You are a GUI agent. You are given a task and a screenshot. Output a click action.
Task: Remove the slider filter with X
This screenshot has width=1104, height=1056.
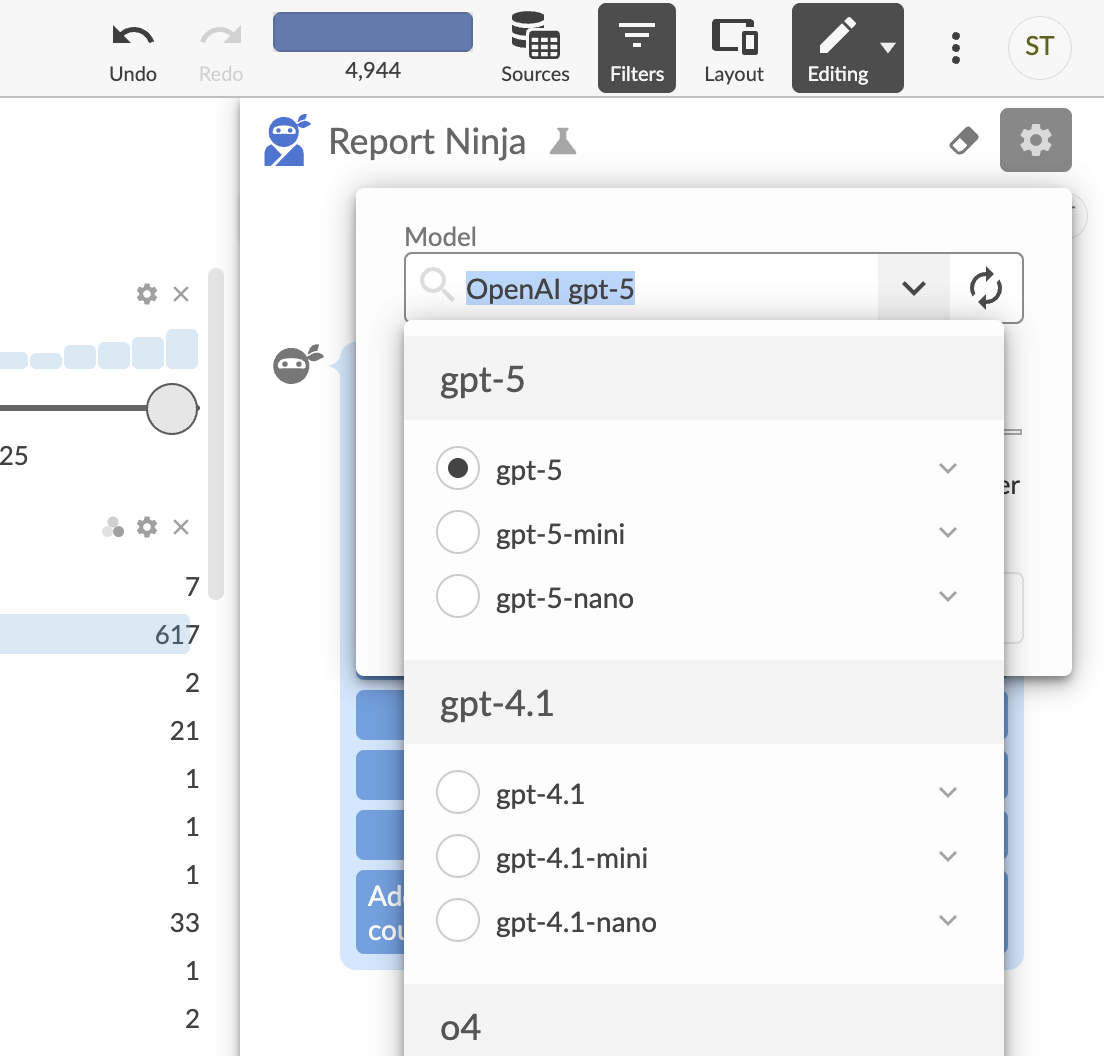coord(181,294)
